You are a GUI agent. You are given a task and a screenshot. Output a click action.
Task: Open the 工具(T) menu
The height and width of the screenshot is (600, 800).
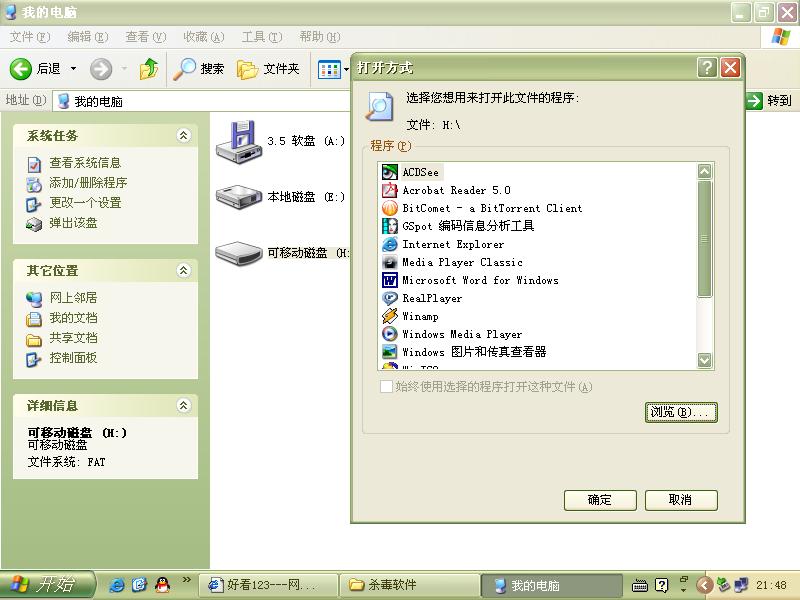click(262, 37)
